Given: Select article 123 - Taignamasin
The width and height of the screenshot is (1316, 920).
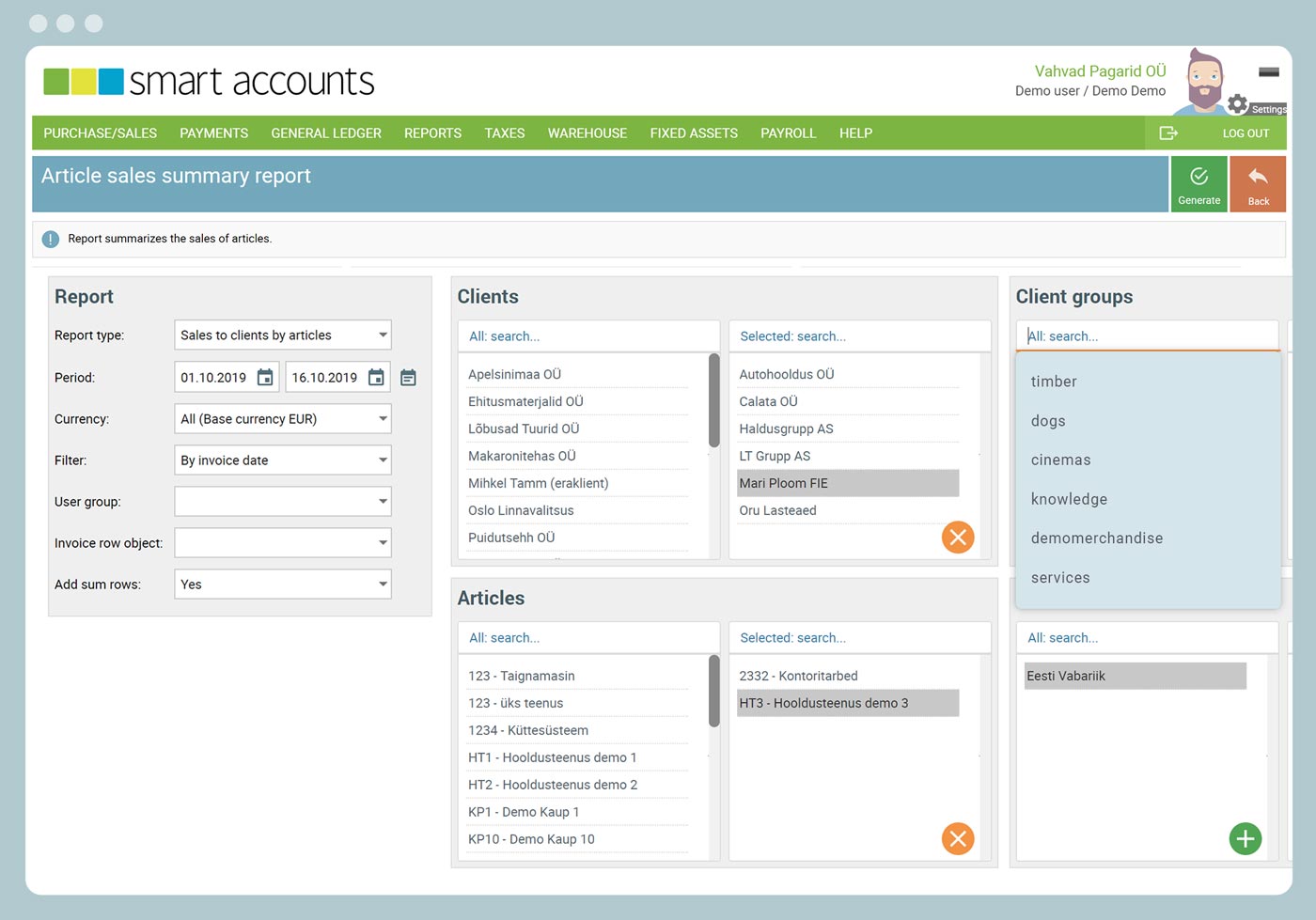Looking at the screenshot, I should pos(578,676).
